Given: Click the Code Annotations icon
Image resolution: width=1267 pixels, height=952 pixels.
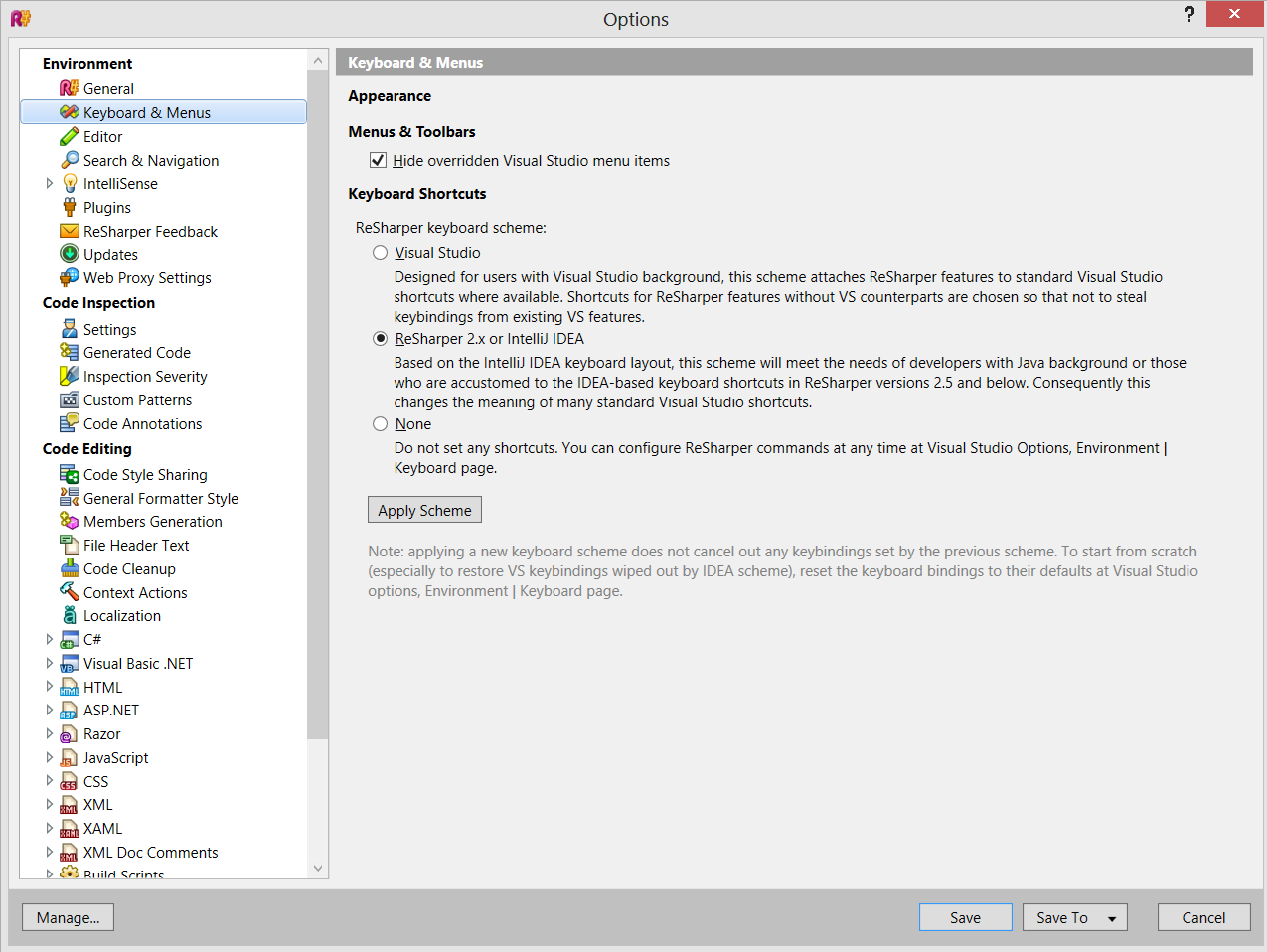Looking at the screenshot, I should tap(70, 423).
